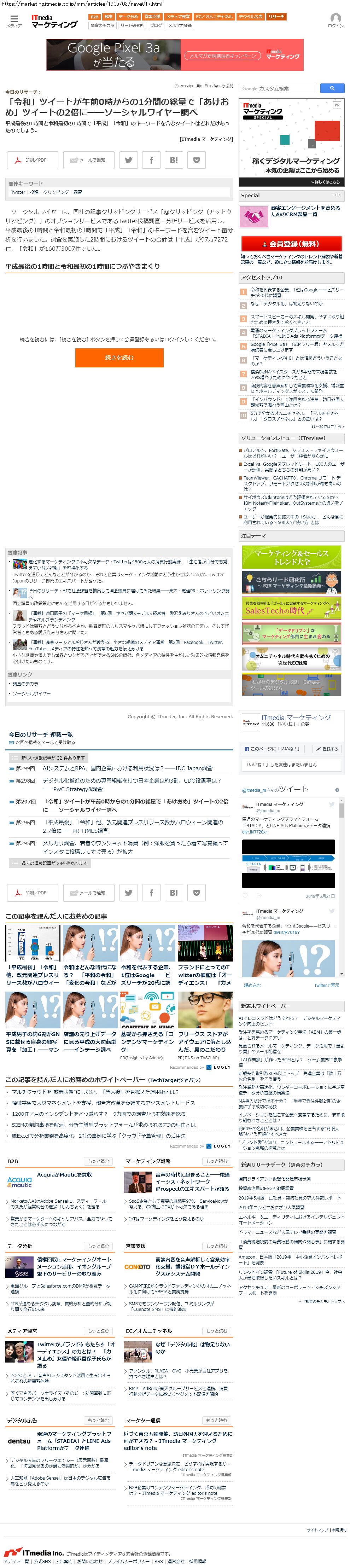350x1568 pixels.
Task: Click the Facebook 登録する button
Action: click(327, 749)
